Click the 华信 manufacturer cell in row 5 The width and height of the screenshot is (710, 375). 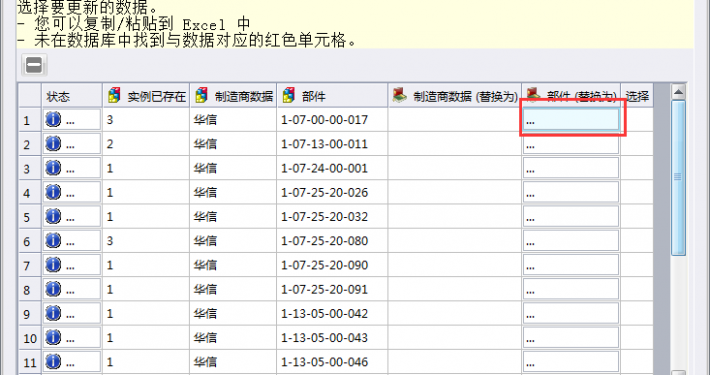coord(233,217)
